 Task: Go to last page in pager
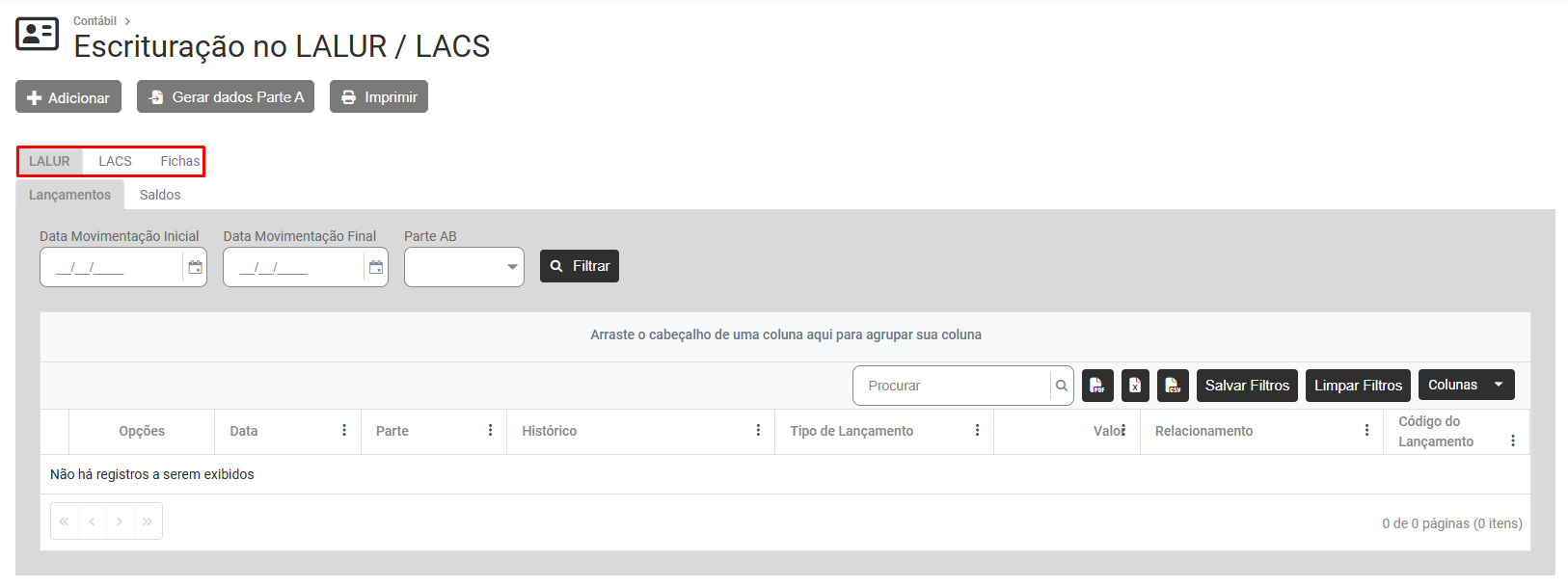(x=148, y=521)
